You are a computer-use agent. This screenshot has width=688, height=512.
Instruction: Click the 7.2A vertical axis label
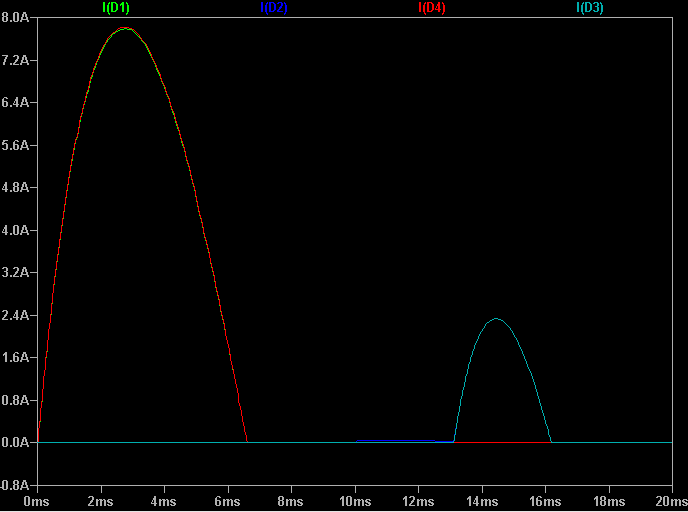coord(15,60)
